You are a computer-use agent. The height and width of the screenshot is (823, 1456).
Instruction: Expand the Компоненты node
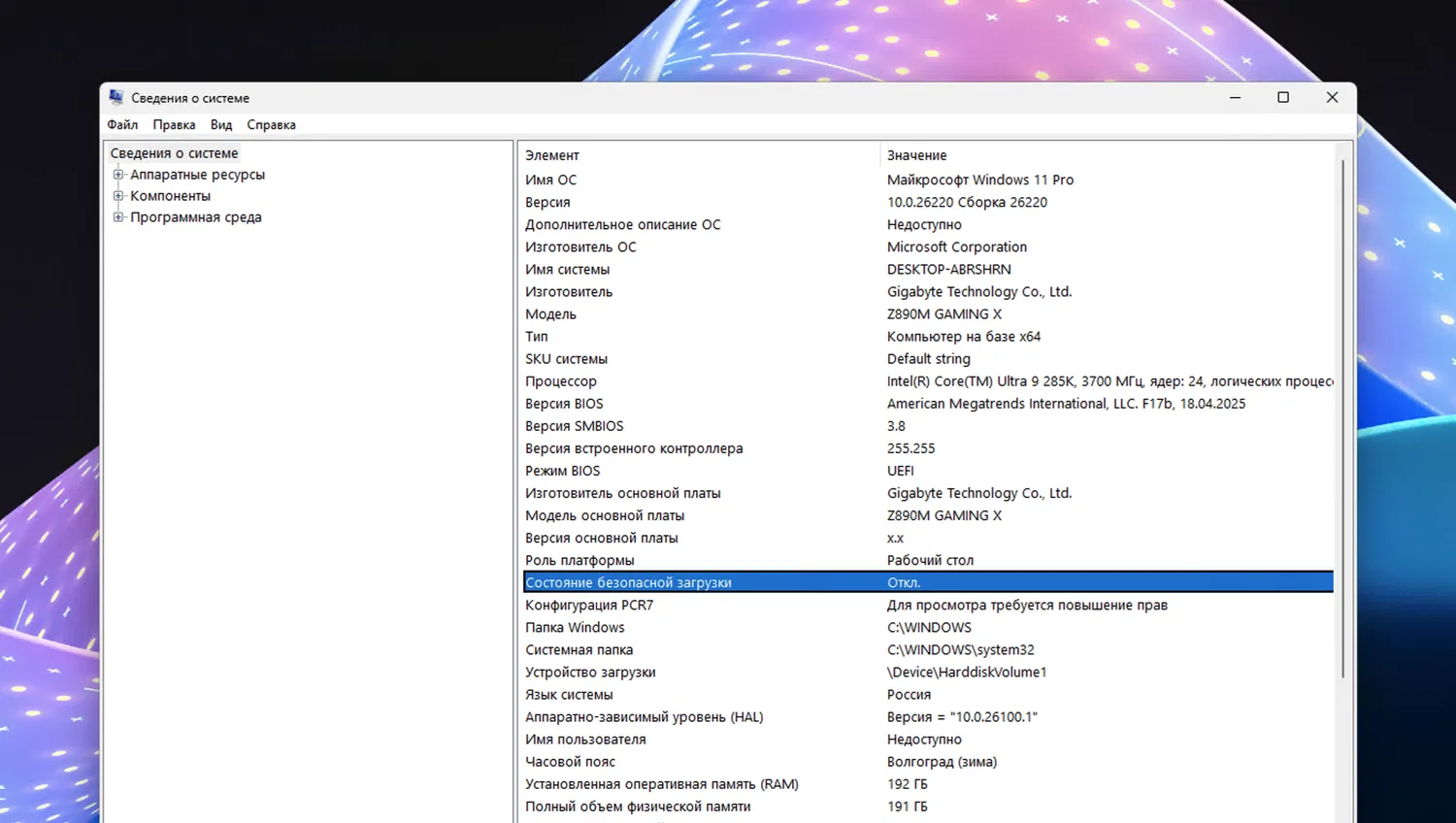[x=118, y=196]
